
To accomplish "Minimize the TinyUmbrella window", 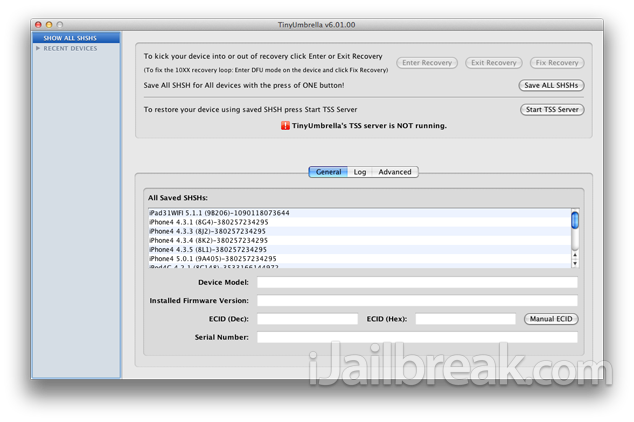I will click(49, 25).
